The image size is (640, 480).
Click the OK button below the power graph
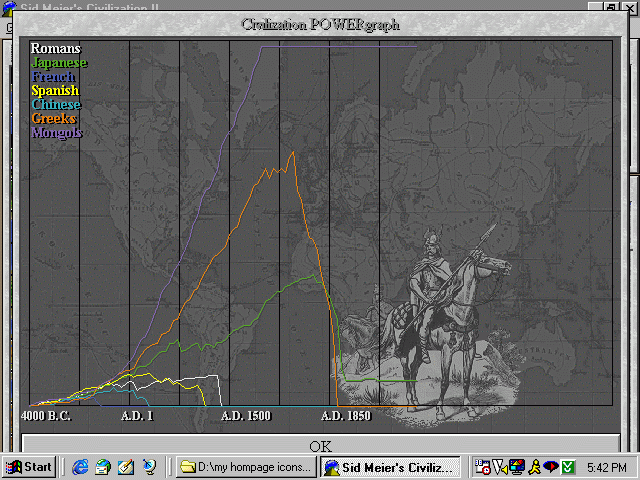320,444
